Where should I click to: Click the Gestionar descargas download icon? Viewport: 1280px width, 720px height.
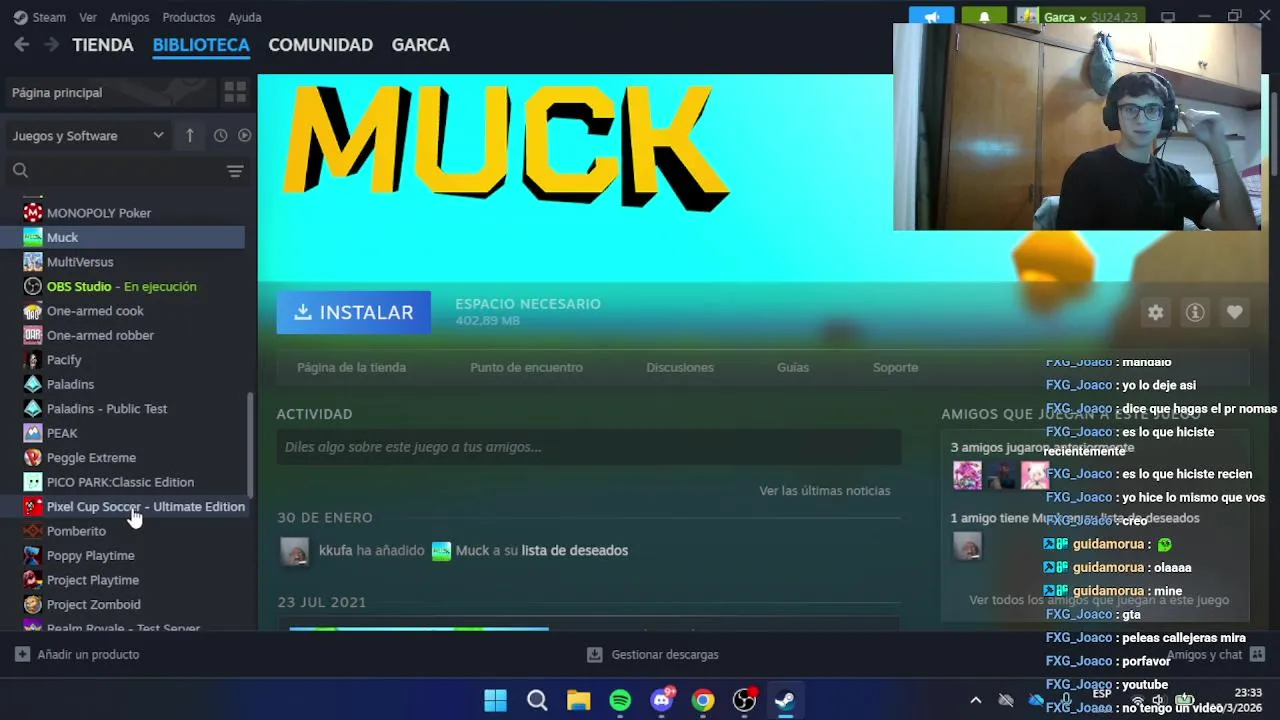point(594,654)
